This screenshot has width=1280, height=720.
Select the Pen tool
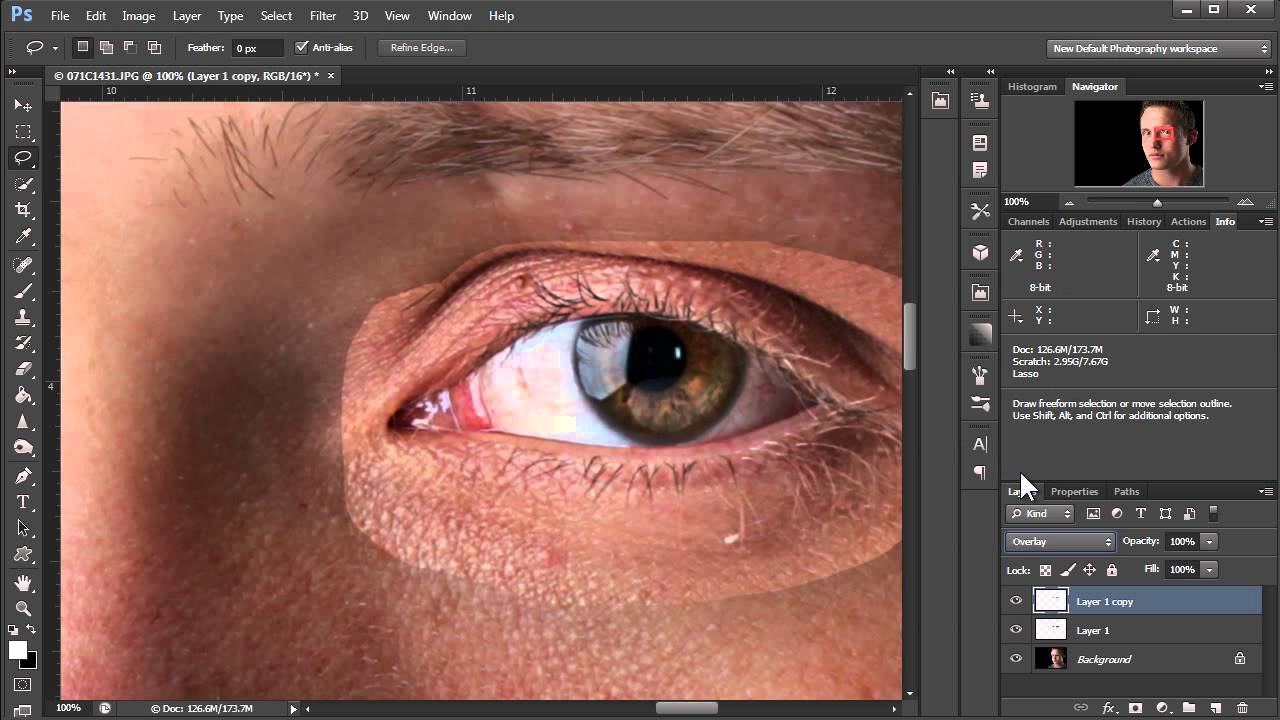point(23,476)
